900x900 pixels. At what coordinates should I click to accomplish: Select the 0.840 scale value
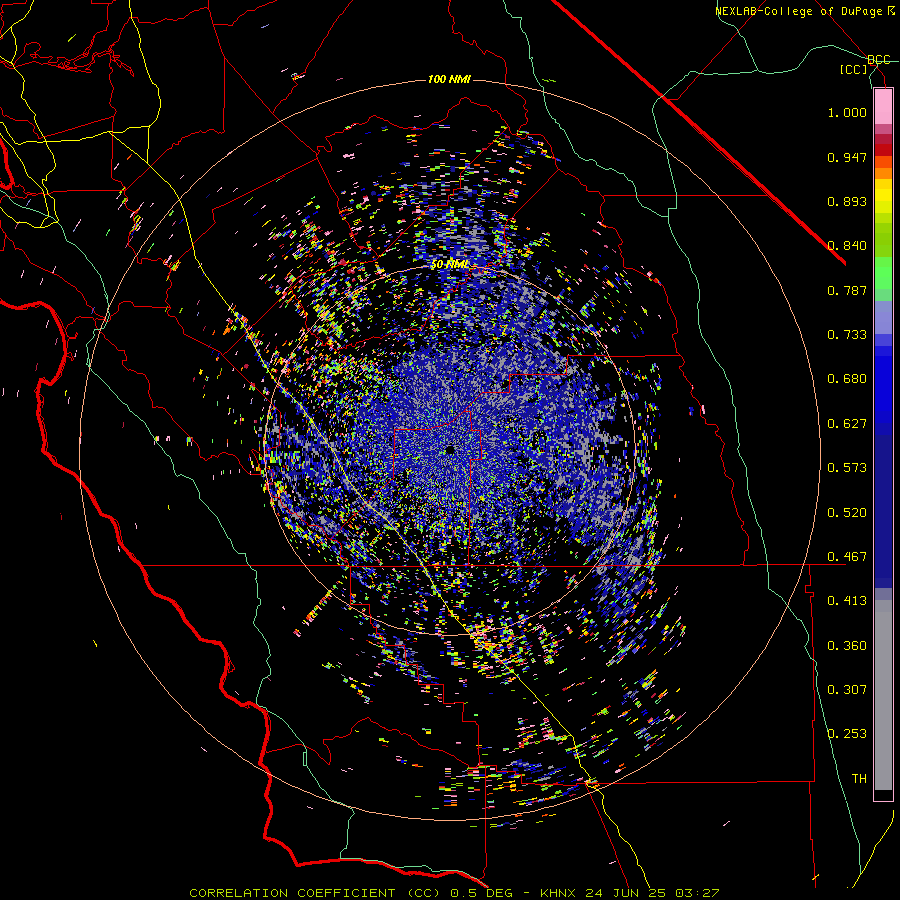click(x=847, y=246)
